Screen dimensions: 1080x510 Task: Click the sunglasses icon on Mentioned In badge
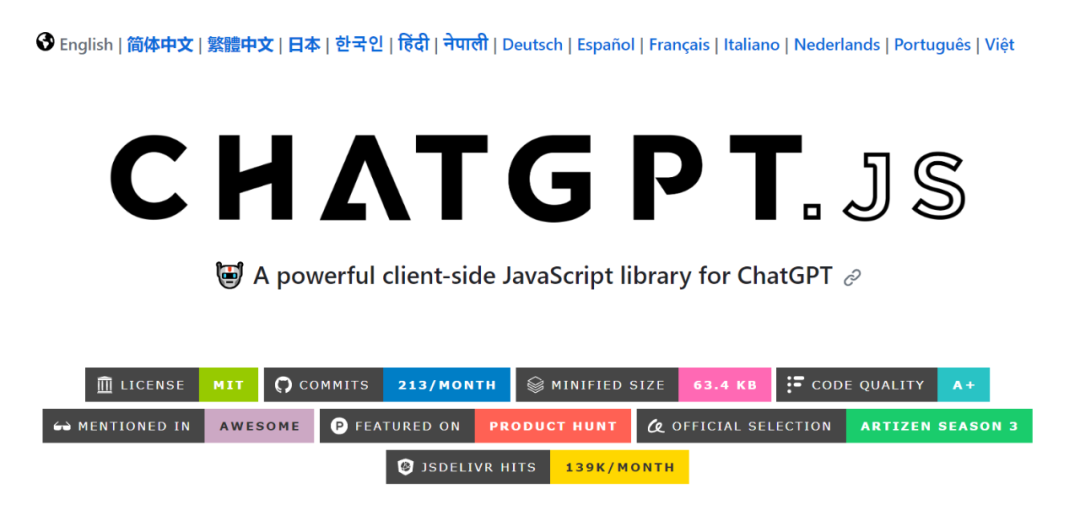click(62, 427)
